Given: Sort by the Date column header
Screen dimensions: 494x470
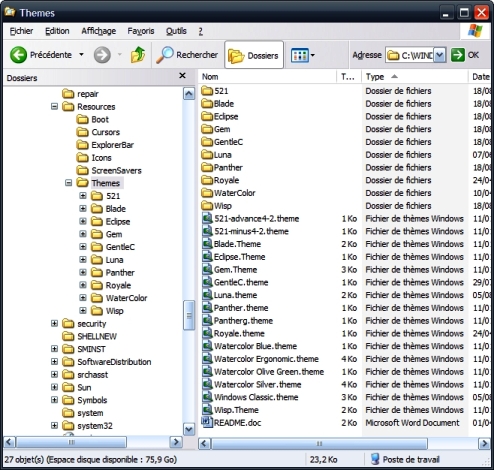Looking at the screenshot, I should tap(481, 77).
